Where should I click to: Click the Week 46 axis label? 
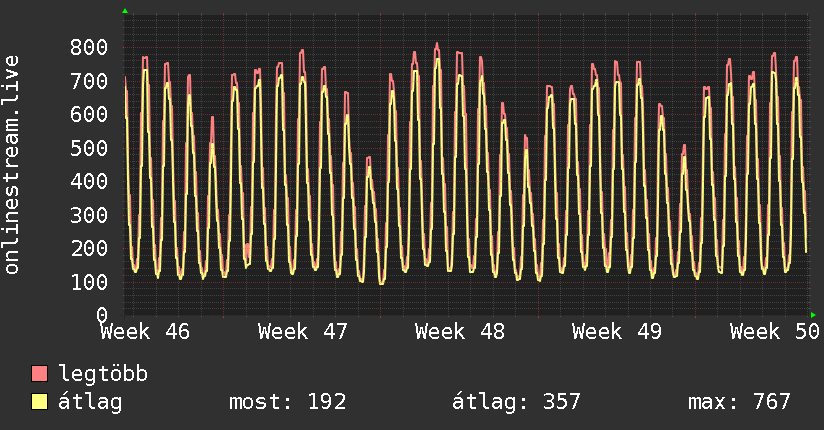coord(145,332)
